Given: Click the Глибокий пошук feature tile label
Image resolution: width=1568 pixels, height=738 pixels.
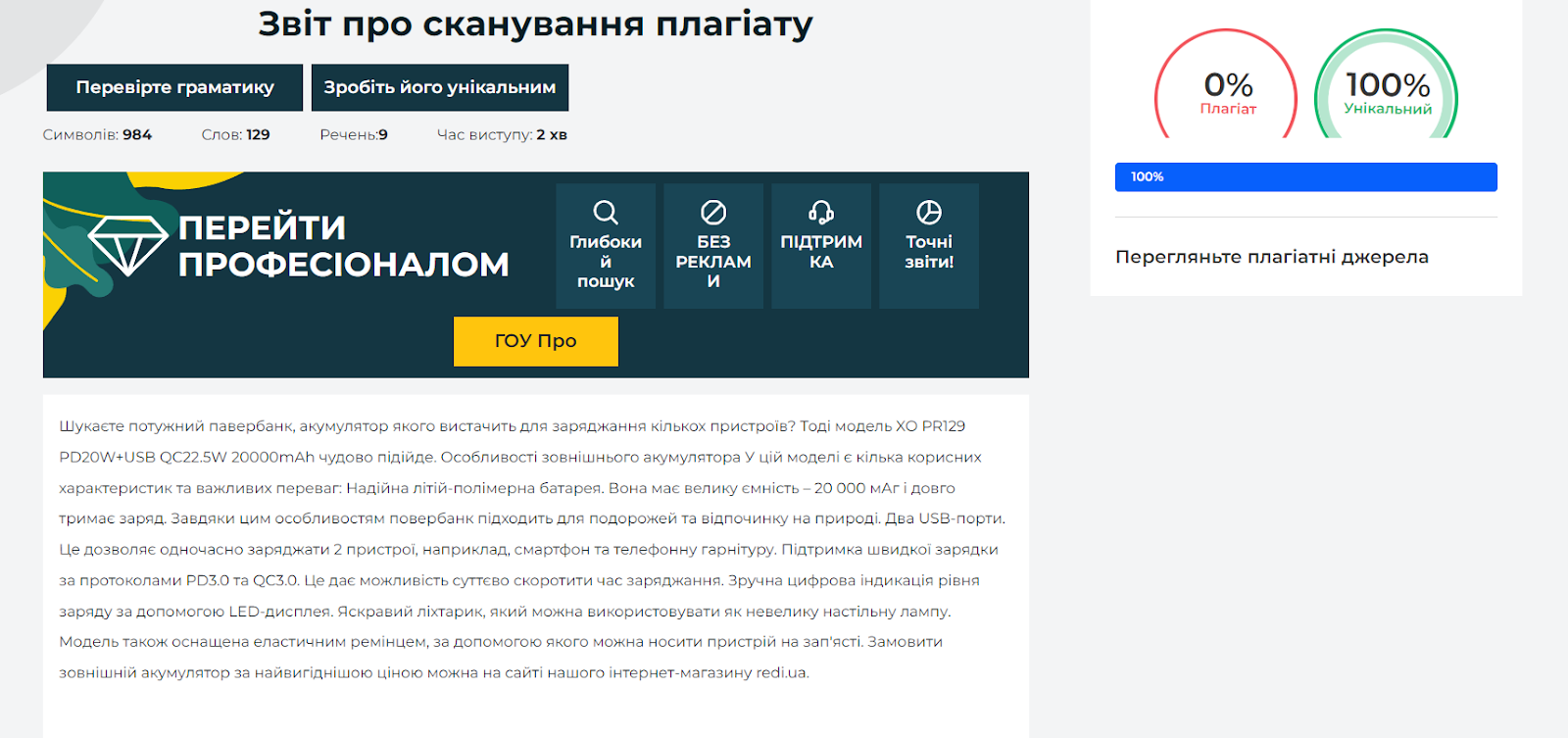Looking at the screenshot, I should [x=606, y=262].
